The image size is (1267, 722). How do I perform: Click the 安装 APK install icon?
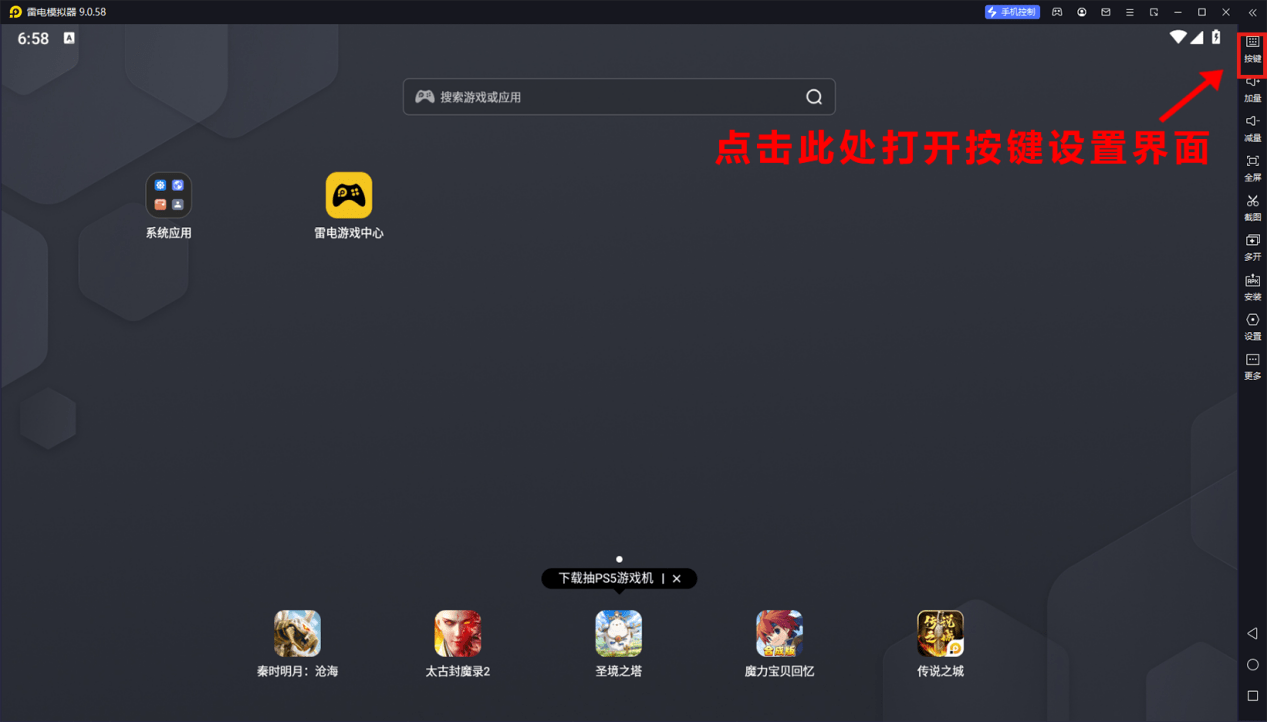1252,287
